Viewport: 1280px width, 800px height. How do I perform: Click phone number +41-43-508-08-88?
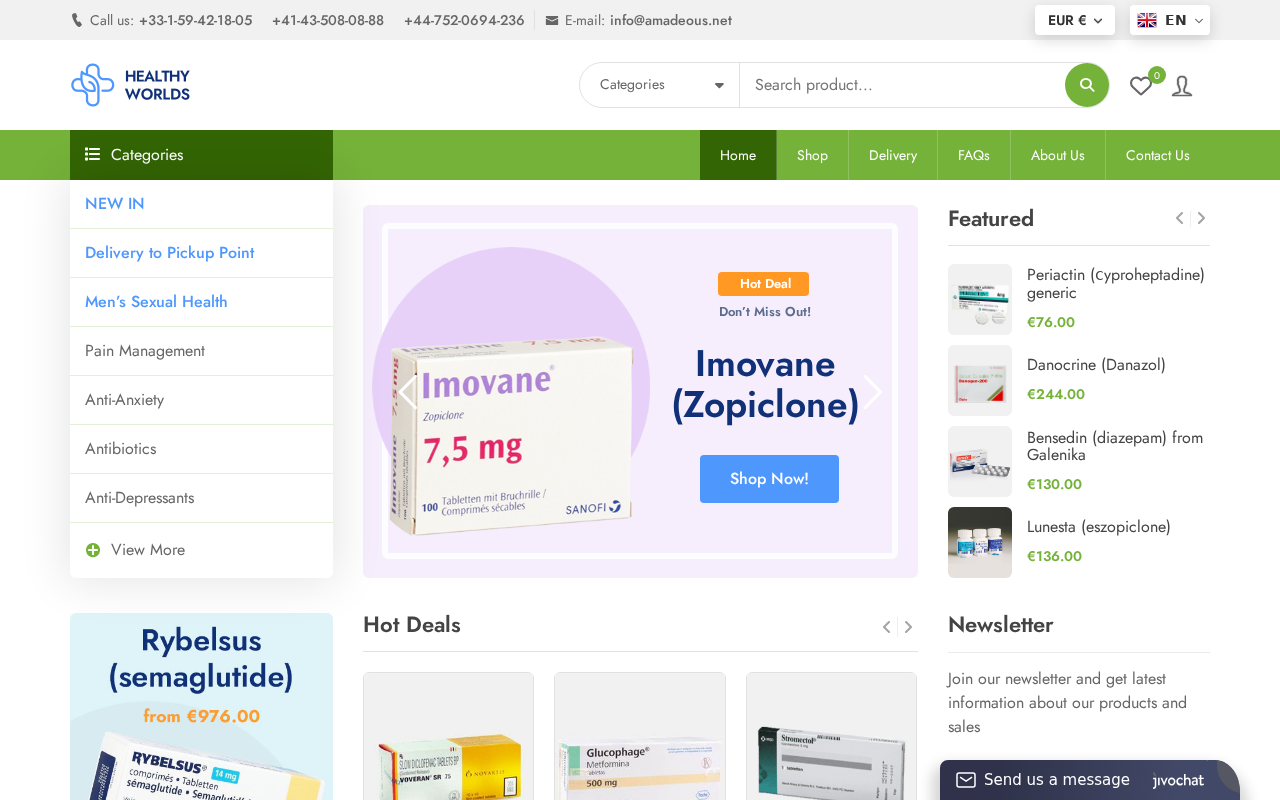(328, 20)
